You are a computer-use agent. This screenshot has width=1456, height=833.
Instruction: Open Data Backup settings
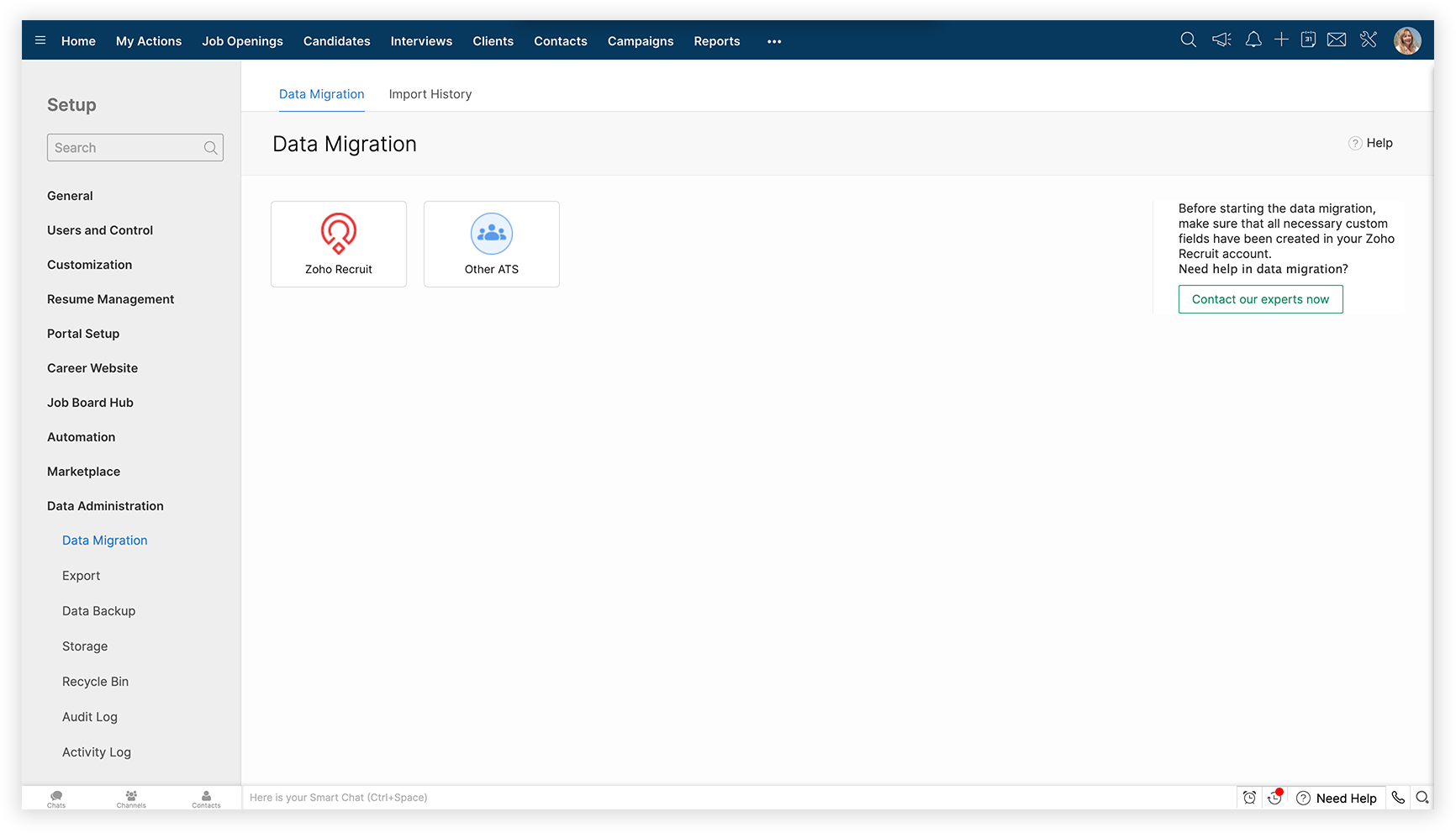pyautogui.click(x=99, y=611)
